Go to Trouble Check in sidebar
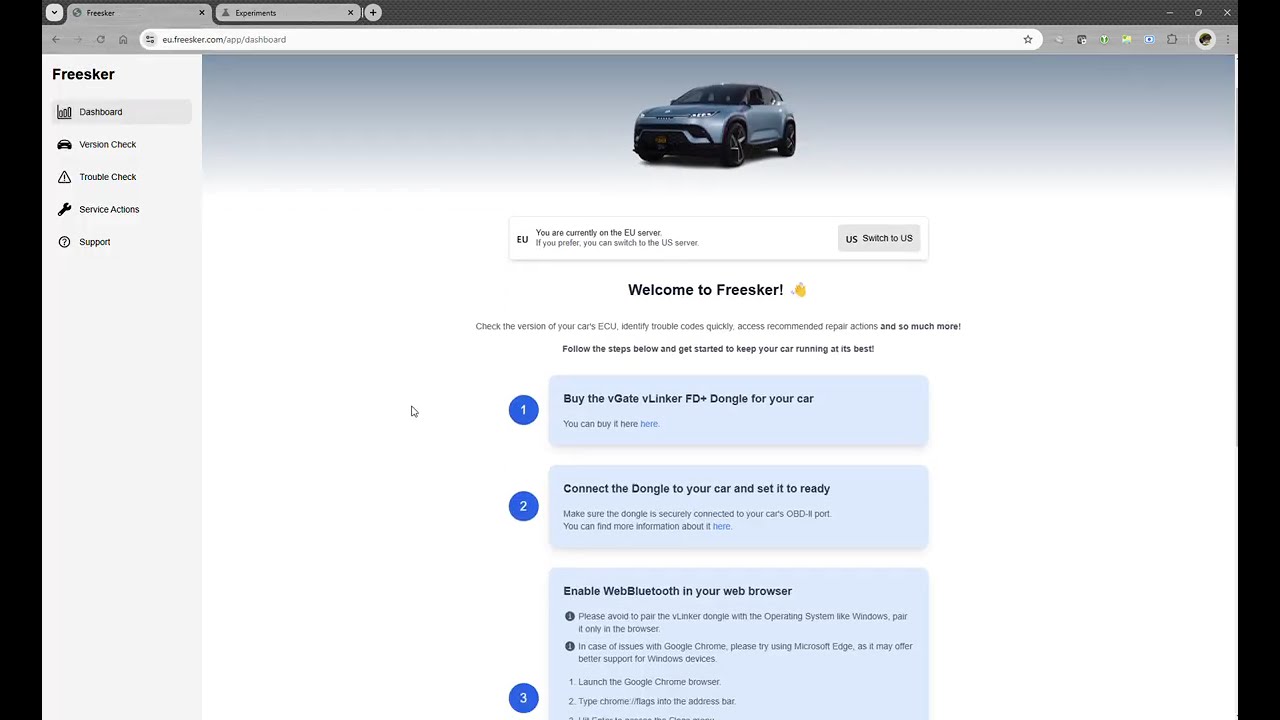 (x=121, y=177)
